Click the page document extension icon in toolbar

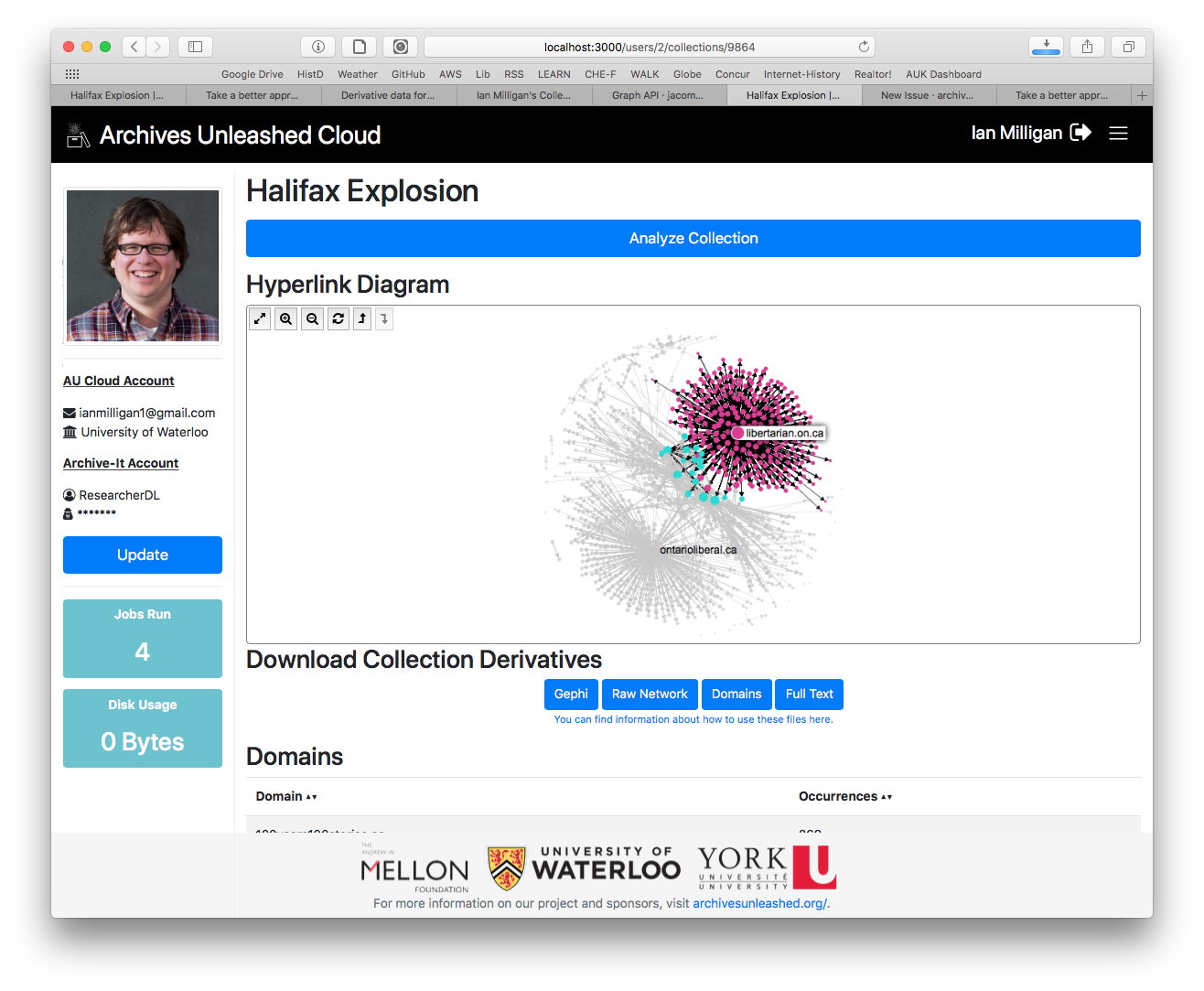point(360,47)
